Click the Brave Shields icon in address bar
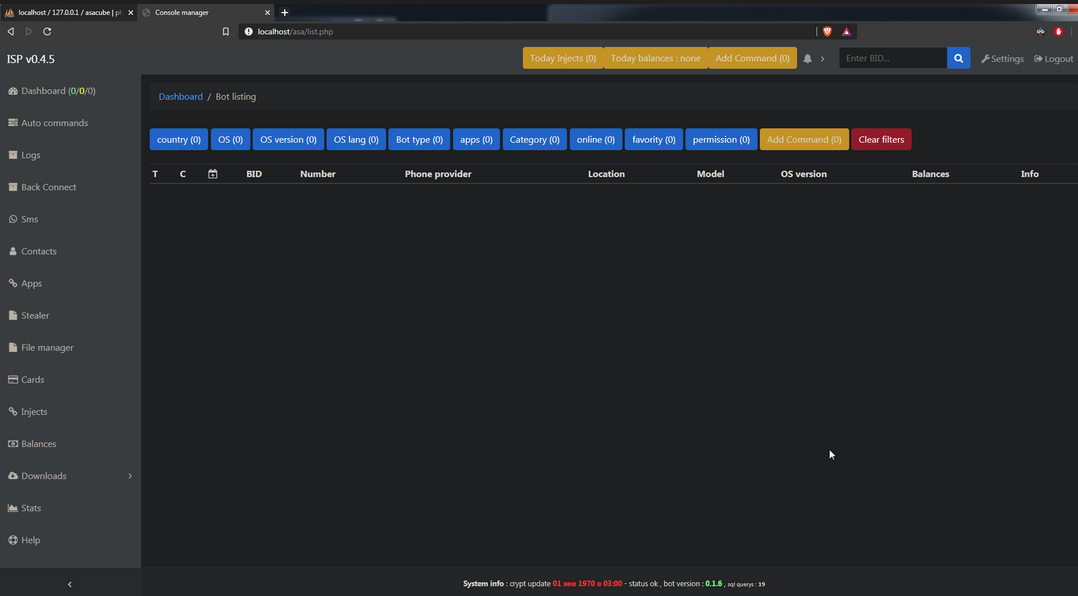 coord(827,32)
